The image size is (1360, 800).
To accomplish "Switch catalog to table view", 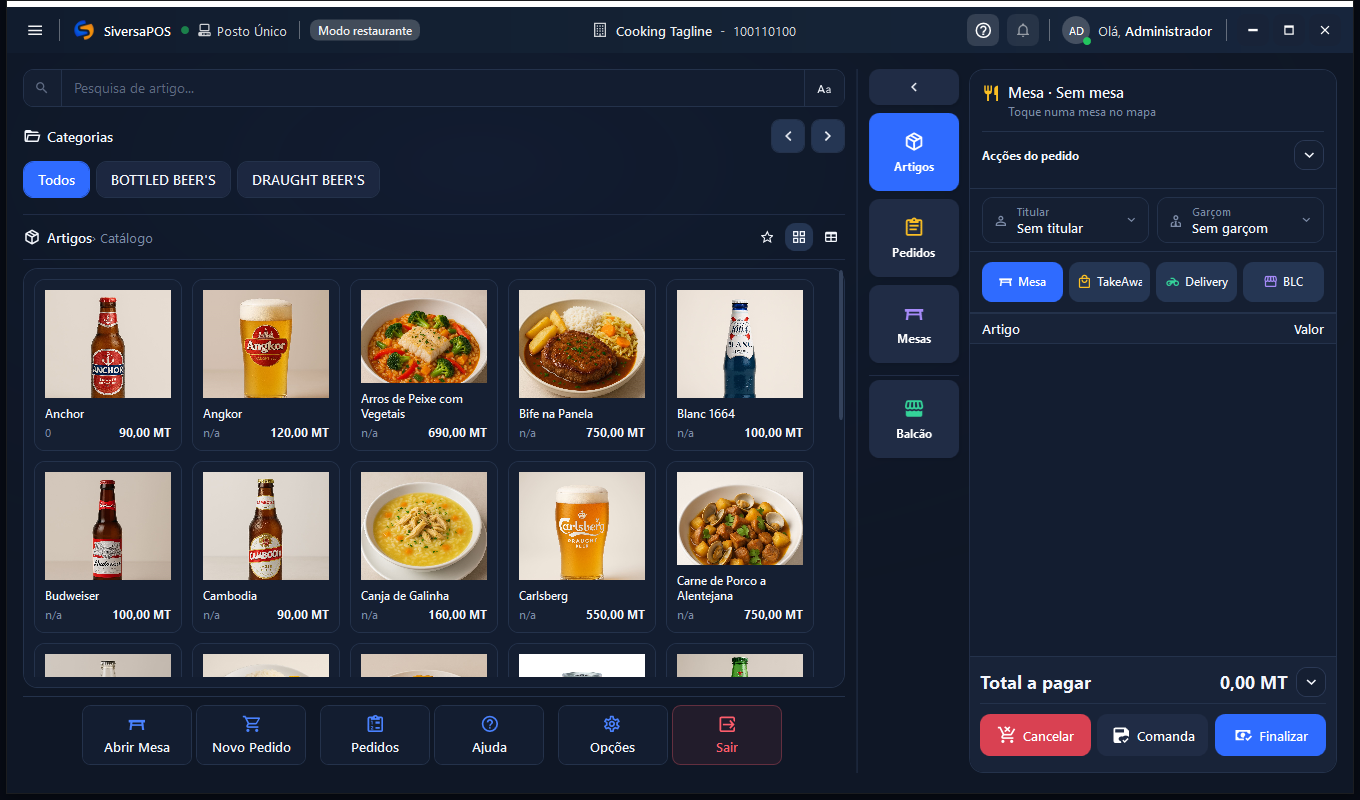I will click(831, 237).
